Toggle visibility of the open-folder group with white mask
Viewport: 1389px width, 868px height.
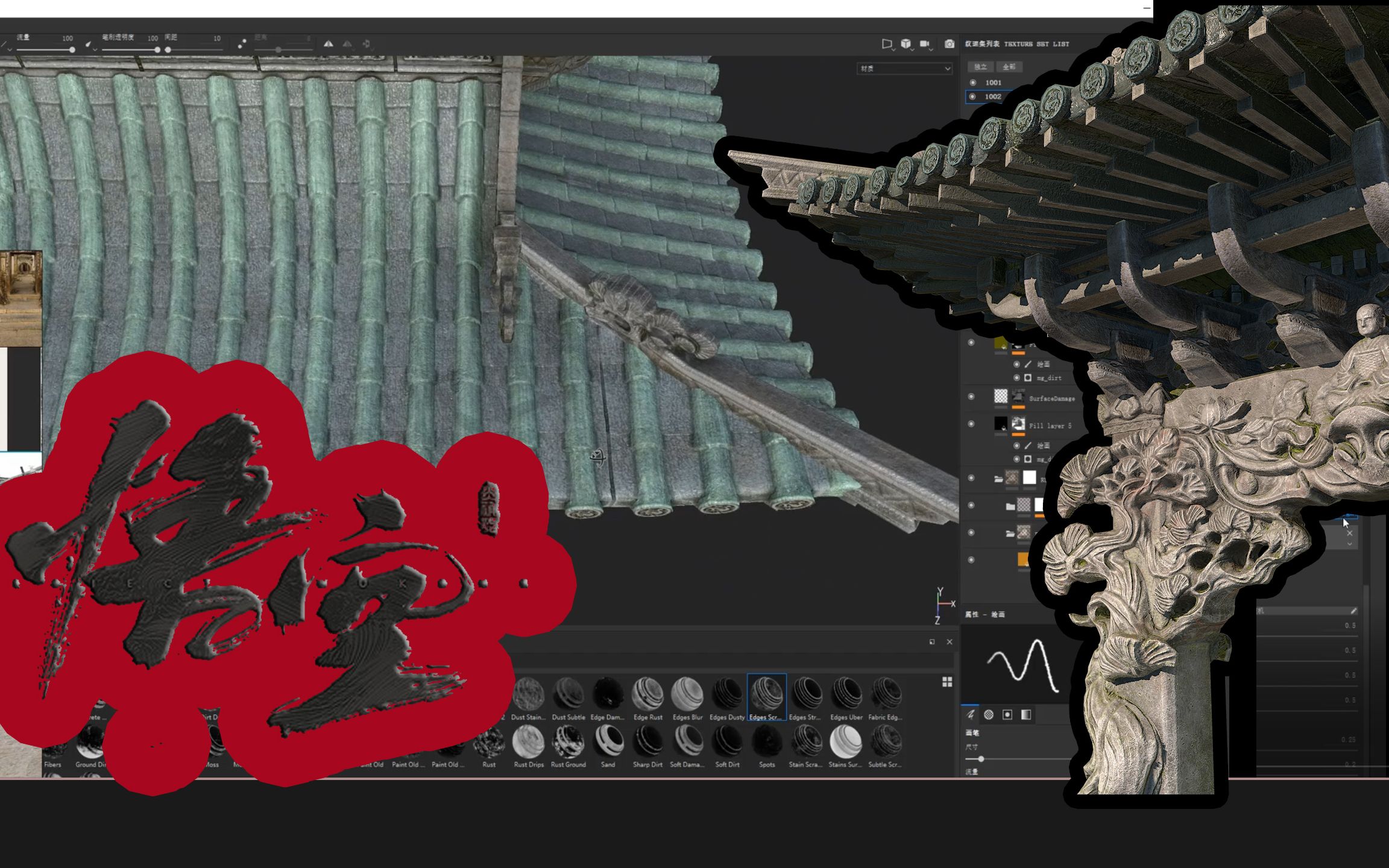(971, 478)
